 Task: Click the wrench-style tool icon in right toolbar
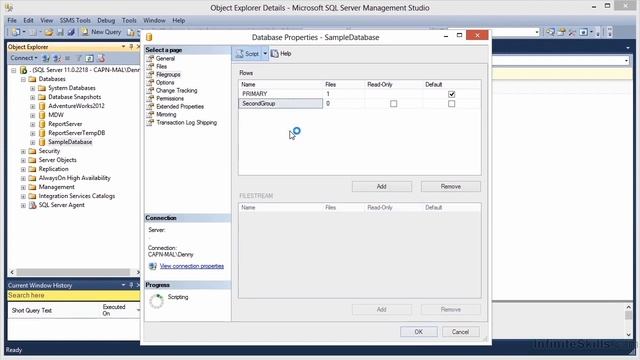[572, 32]
